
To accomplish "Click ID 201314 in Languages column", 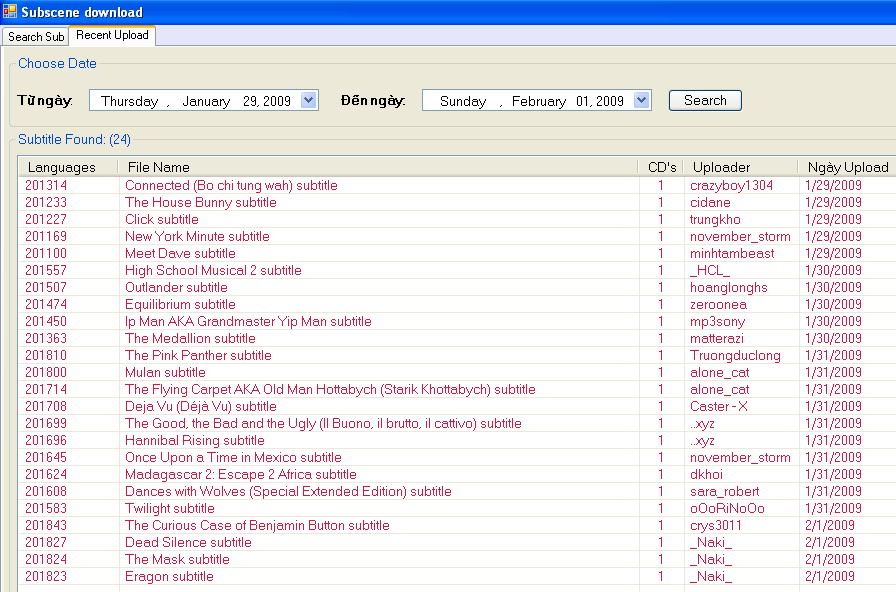I will 46,186.
